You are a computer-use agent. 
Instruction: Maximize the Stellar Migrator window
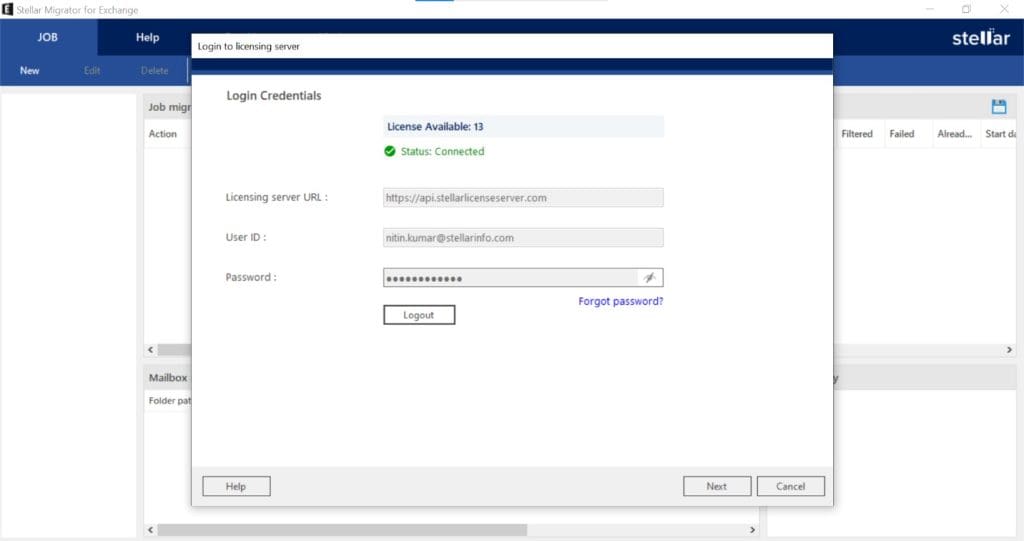(967, 9)
